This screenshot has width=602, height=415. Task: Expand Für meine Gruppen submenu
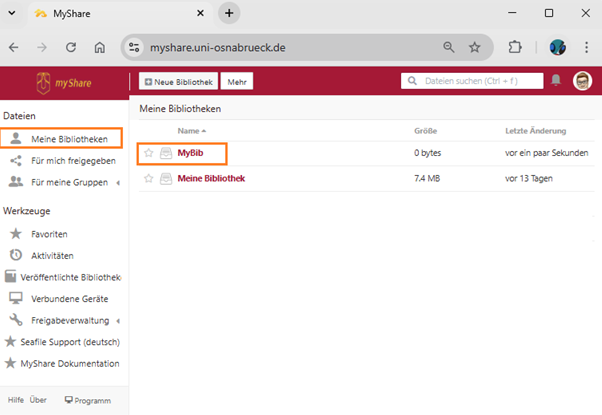(x=119, y=182)
